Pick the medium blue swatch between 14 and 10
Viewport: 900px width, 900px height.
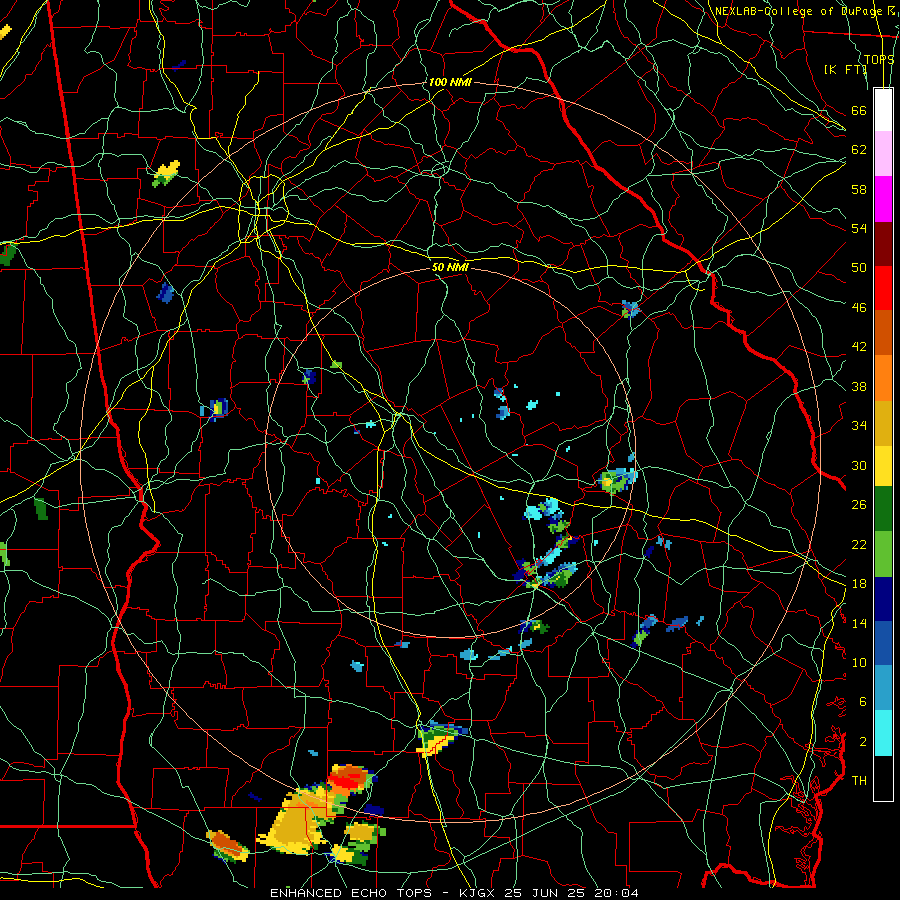pyautogui.click(x=883, y=643)
